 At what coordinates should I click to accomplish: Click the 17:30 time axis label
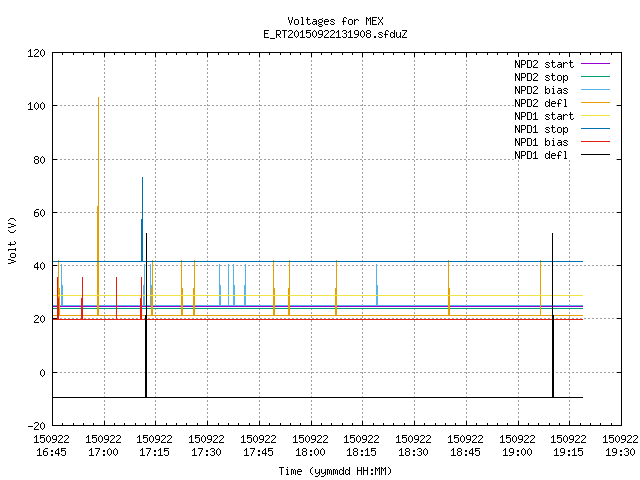tap(207, 453)
